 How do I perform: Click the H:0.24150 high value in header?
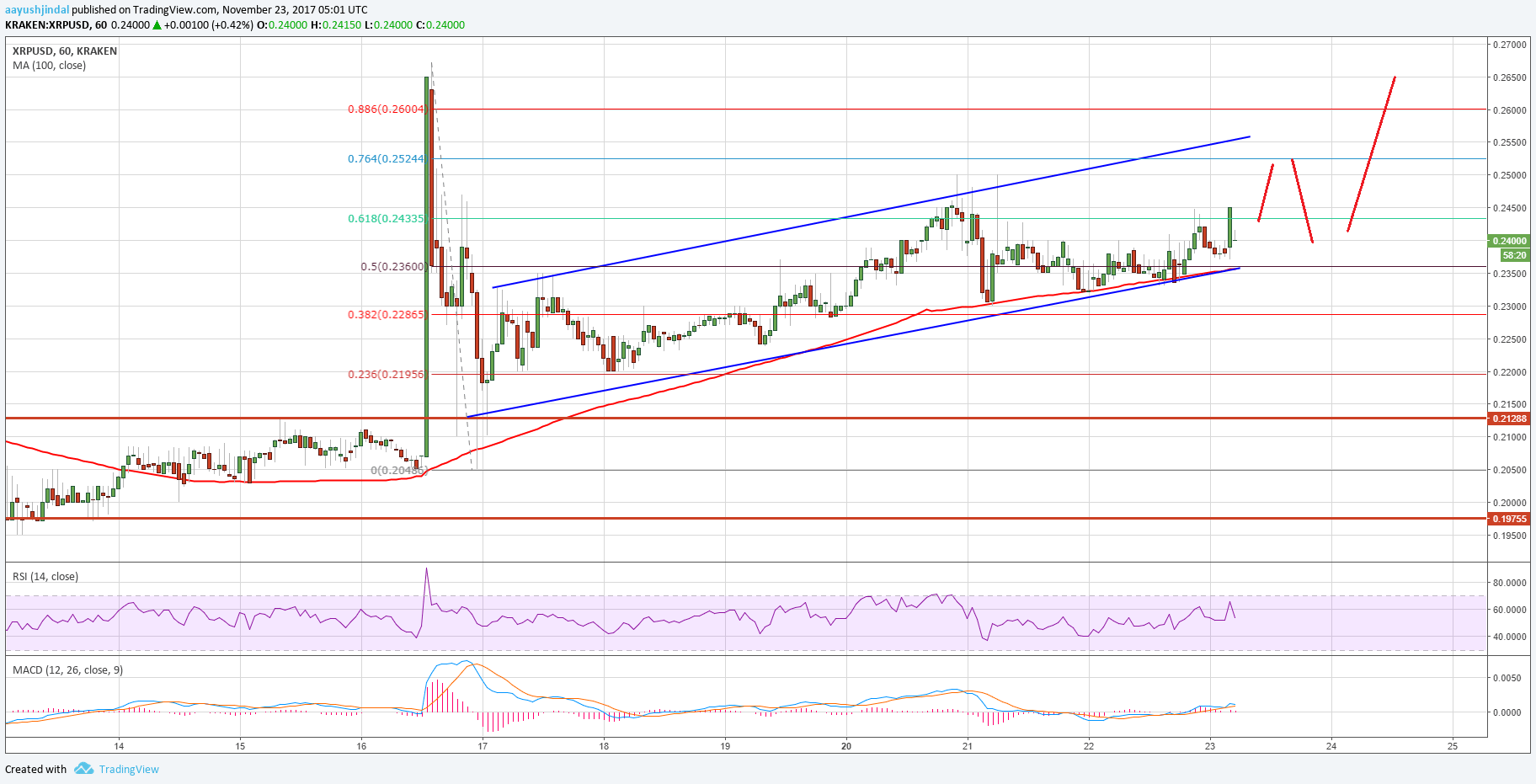[336, 24]
